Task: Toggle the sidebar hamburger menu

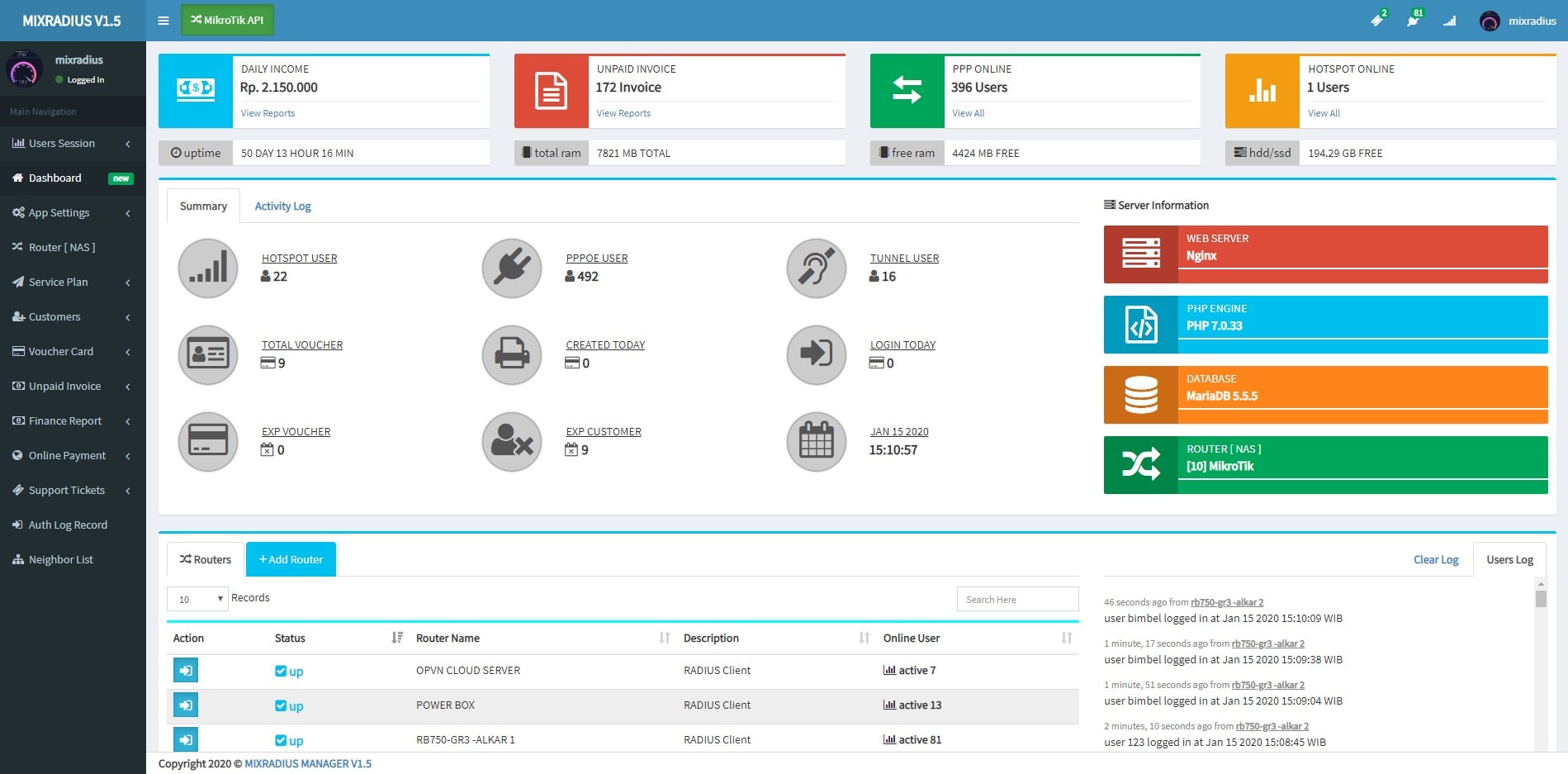Action: click(x=163, y=21)
